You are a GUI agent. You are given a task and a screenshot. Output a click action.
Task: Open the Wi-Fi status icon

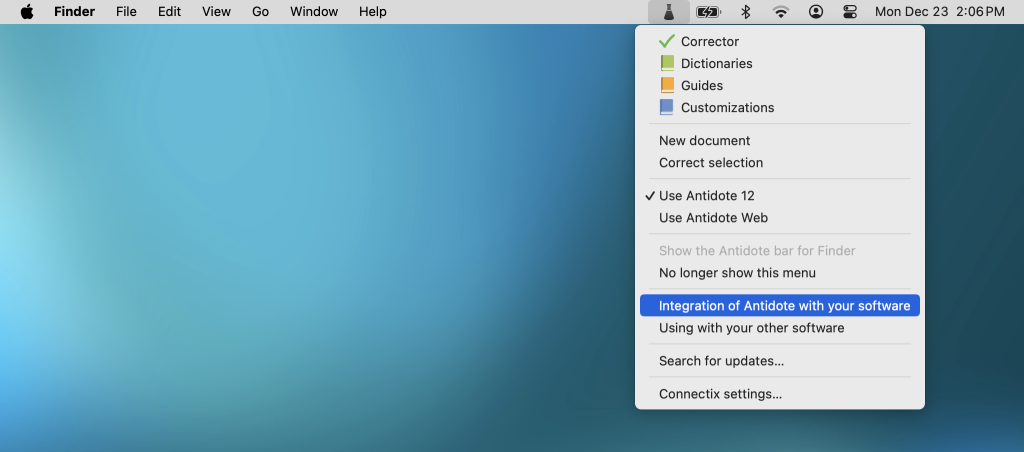pos(780,12)
